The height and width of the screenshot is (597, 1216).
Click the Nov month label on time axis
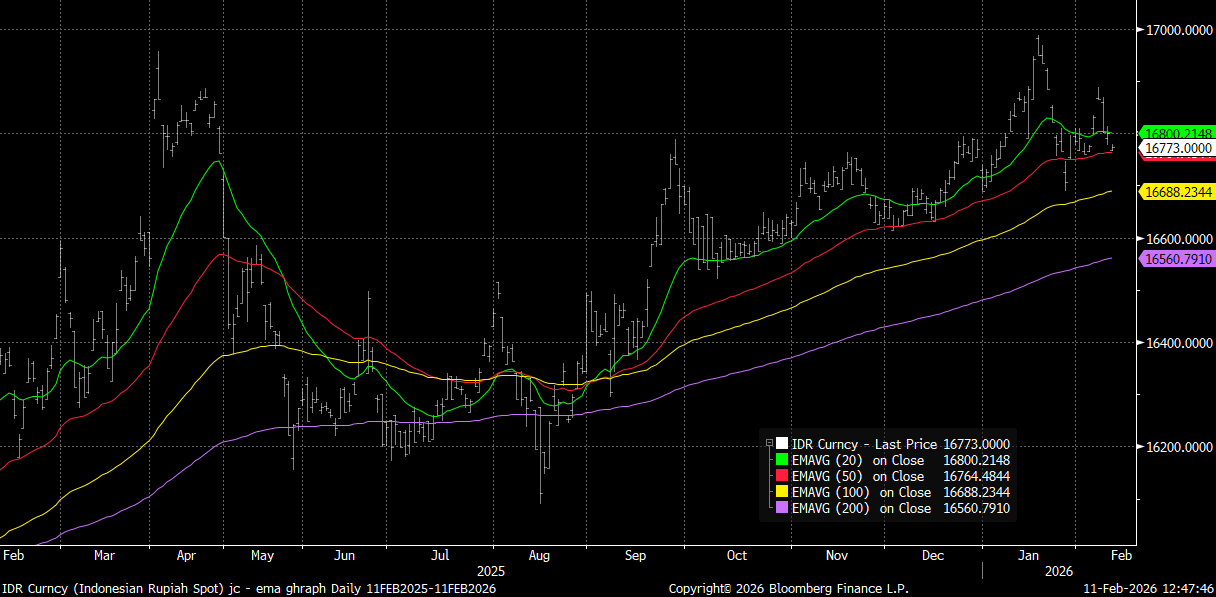coord(838,555)
